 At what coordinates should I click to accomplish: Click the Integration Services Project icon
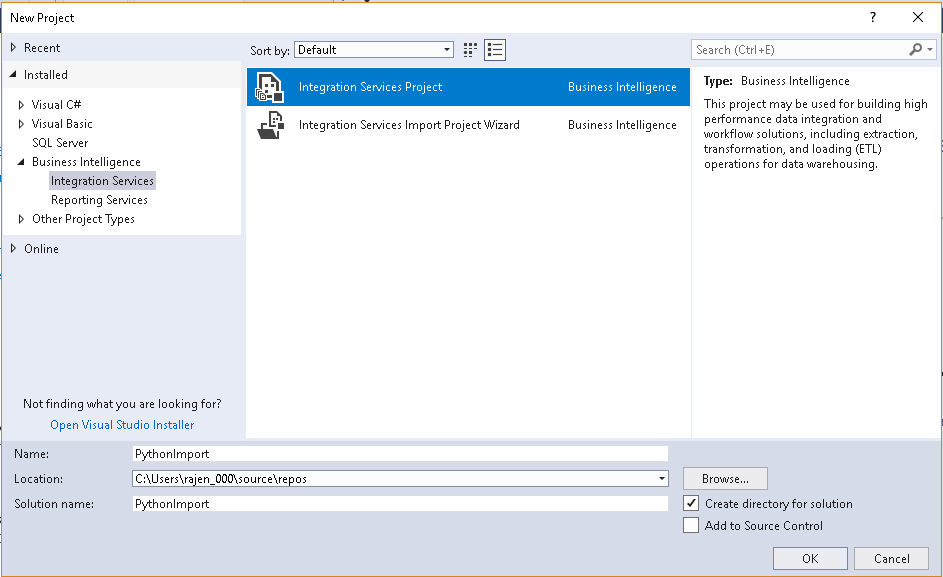(269, 87)
